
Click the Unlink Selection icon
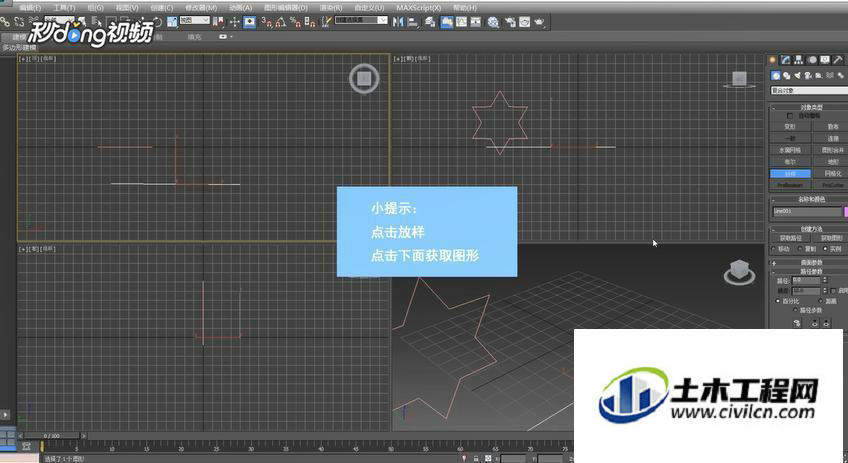click(x=19, y=22)
